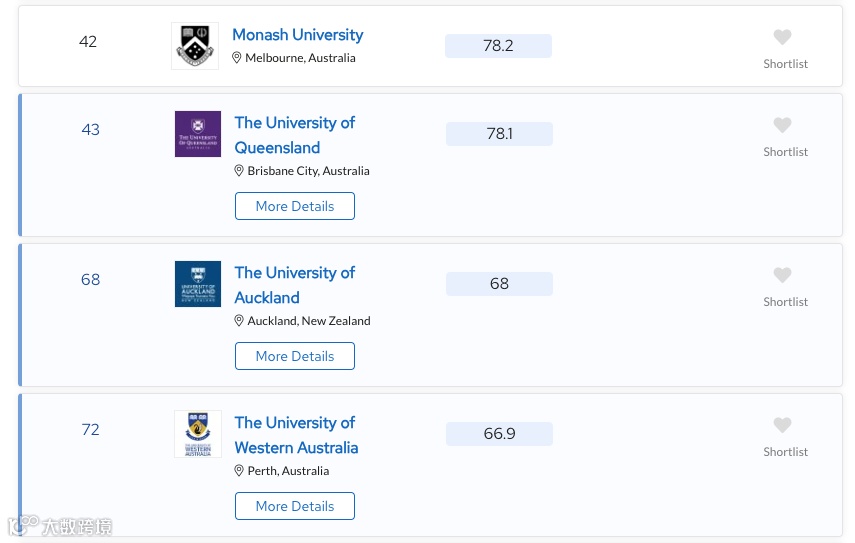The width and height of the screenshot is (855, 543).
Task: Click the University of Auckland blue logo
Action: (197, 284)
